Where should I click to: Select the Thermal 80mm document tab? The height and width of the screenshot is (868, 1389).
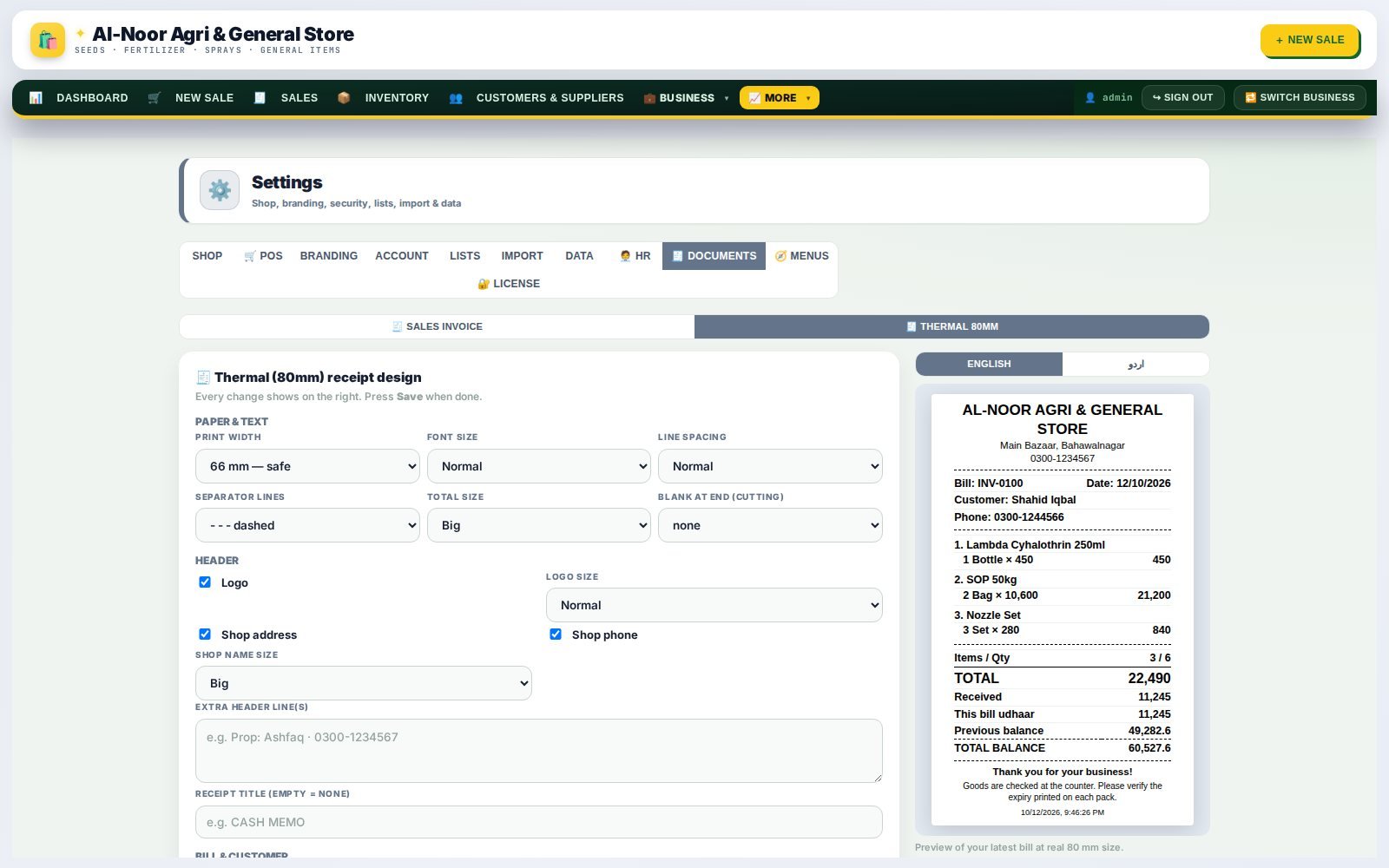point(951,327)
